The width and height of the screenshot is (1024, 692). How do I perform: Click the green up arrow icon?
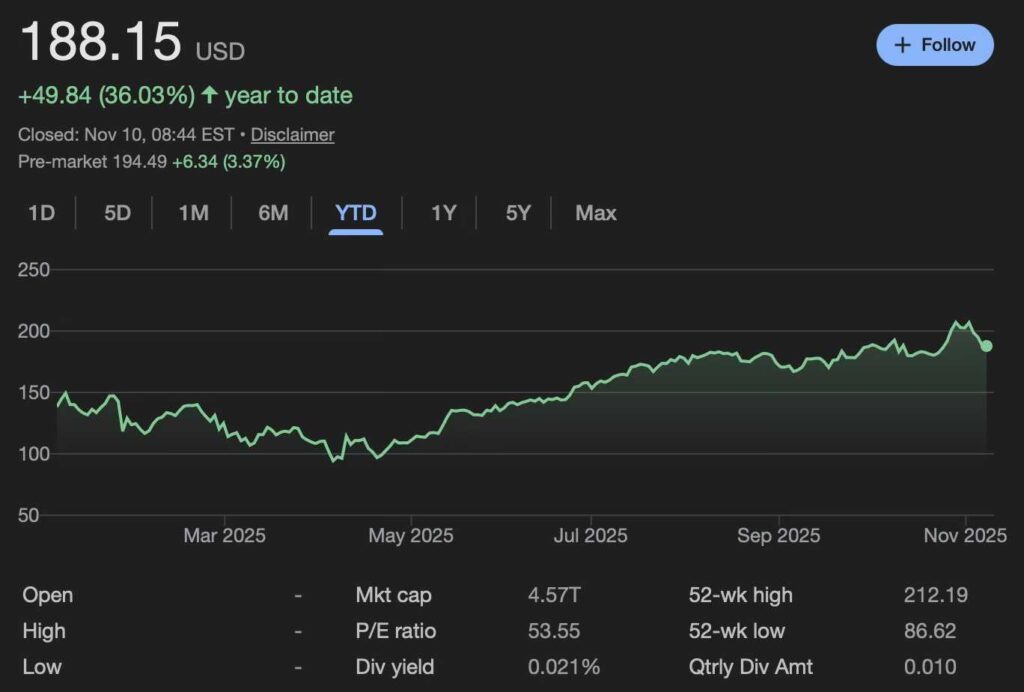click(x=209, y=96)
